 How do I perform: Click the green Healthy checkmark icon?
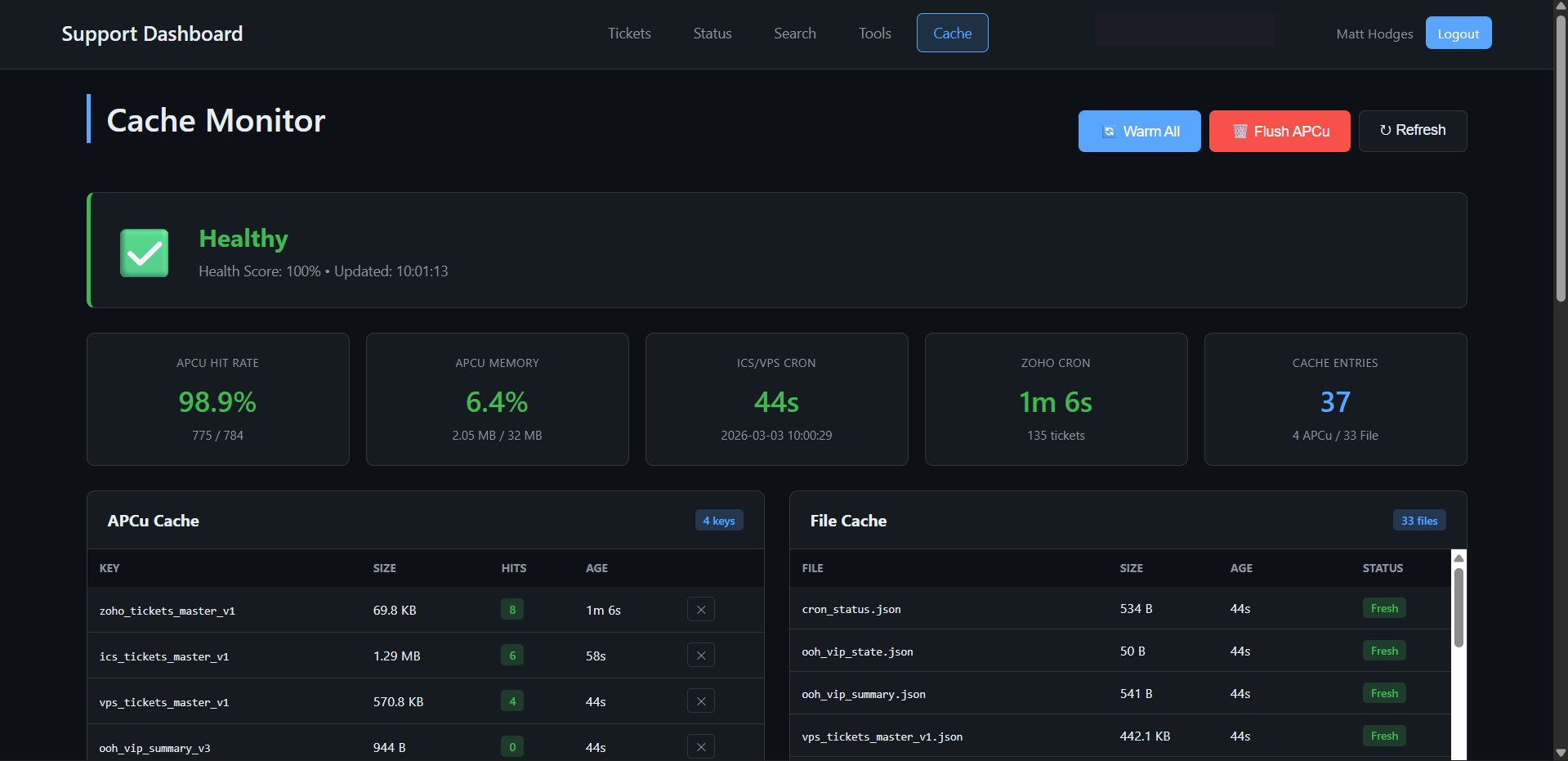point(144,252)
